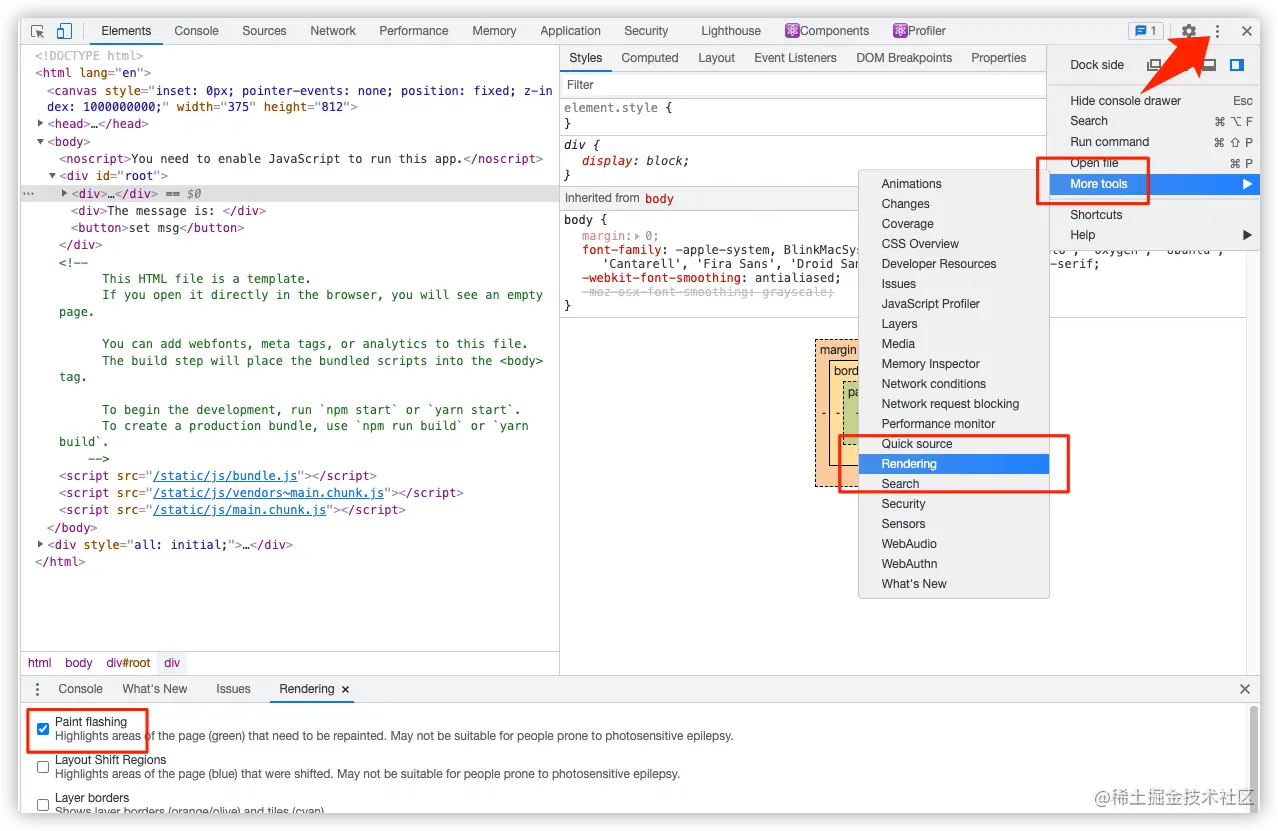The height and width of the screenshot is (831, 1278).
Task: Open DevTools settings gear
Action: [1189, 31]
